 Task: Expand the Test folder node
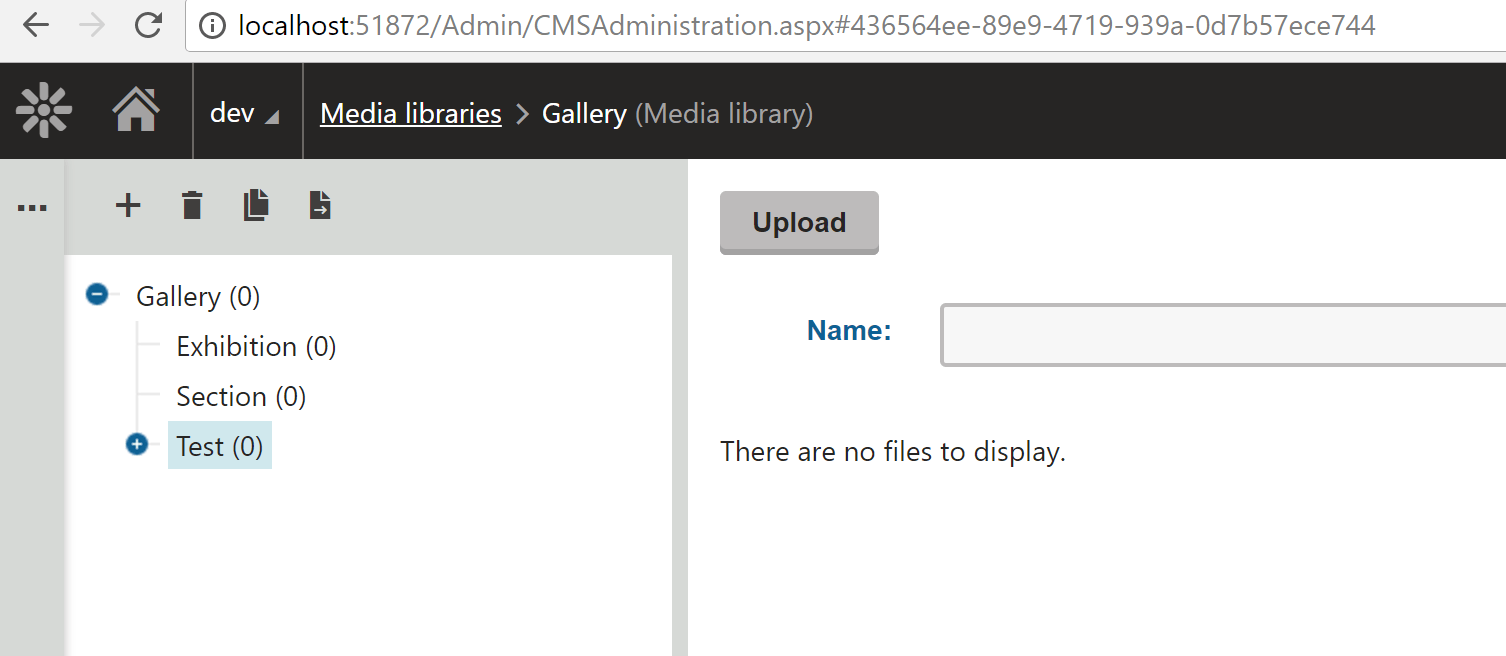pyautogui.click(x=137, y=444)
